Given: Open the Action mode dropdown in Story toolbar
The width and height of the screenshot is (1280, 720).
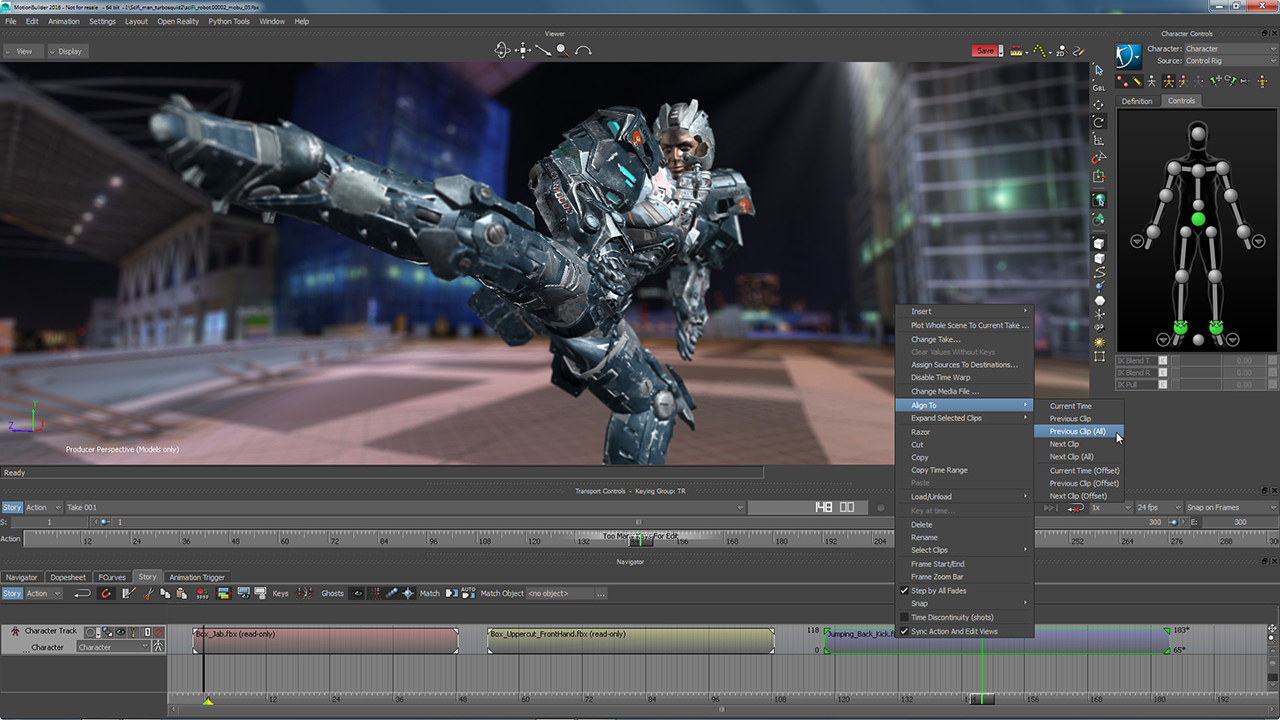Looking at the screenshot, I should click(x=43, y=593).
